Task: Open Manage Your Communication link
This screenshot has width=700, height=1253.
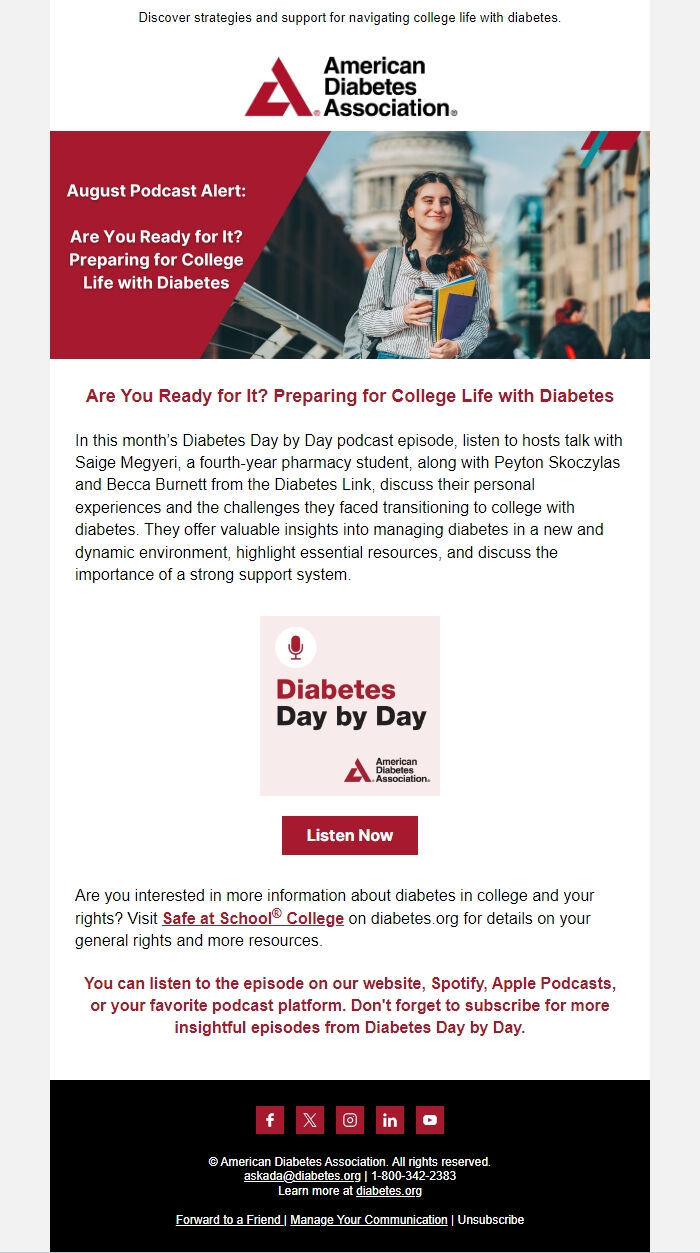Action: pos(369,1220)
